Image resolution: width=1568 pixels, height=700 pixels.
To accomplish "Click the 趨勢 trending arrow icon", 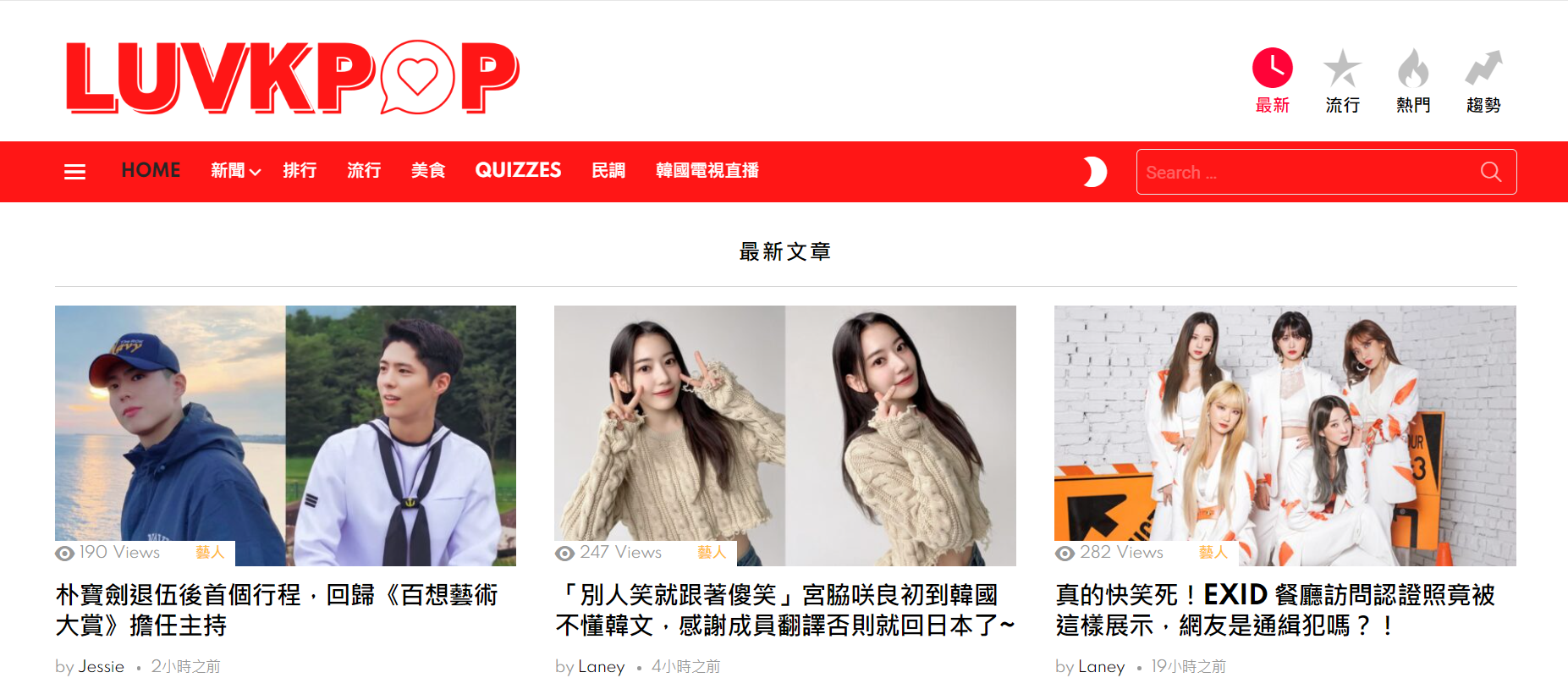I will [x=1483, y=68].
